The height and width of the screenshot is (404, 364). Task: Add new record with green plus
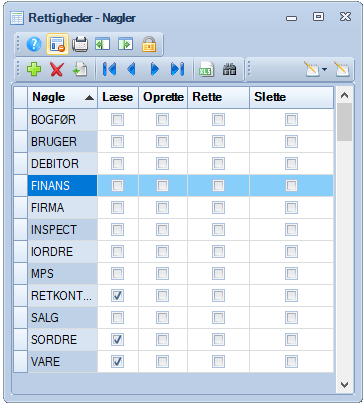pos(34,69)
